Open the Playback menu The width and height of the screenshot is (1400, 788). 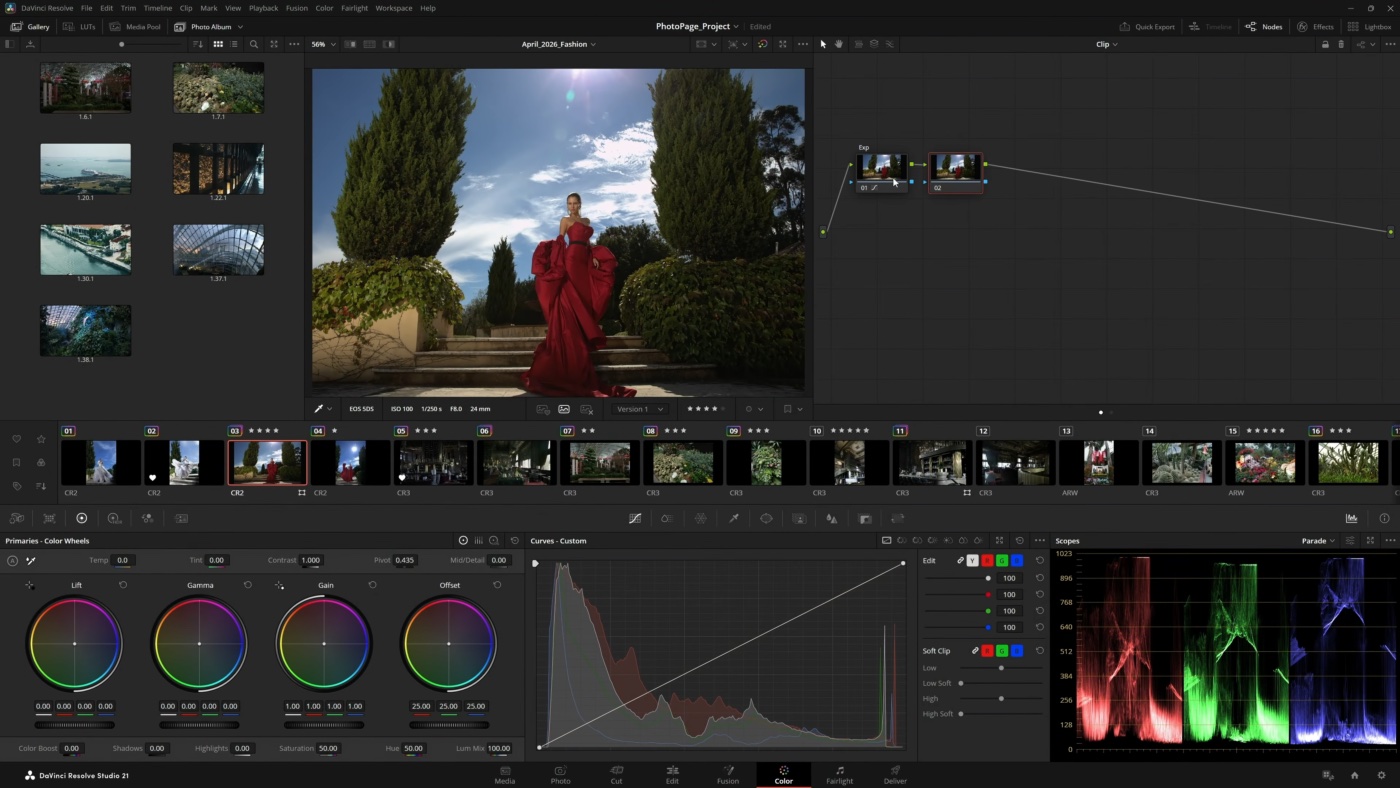click(x=263, y=8)
